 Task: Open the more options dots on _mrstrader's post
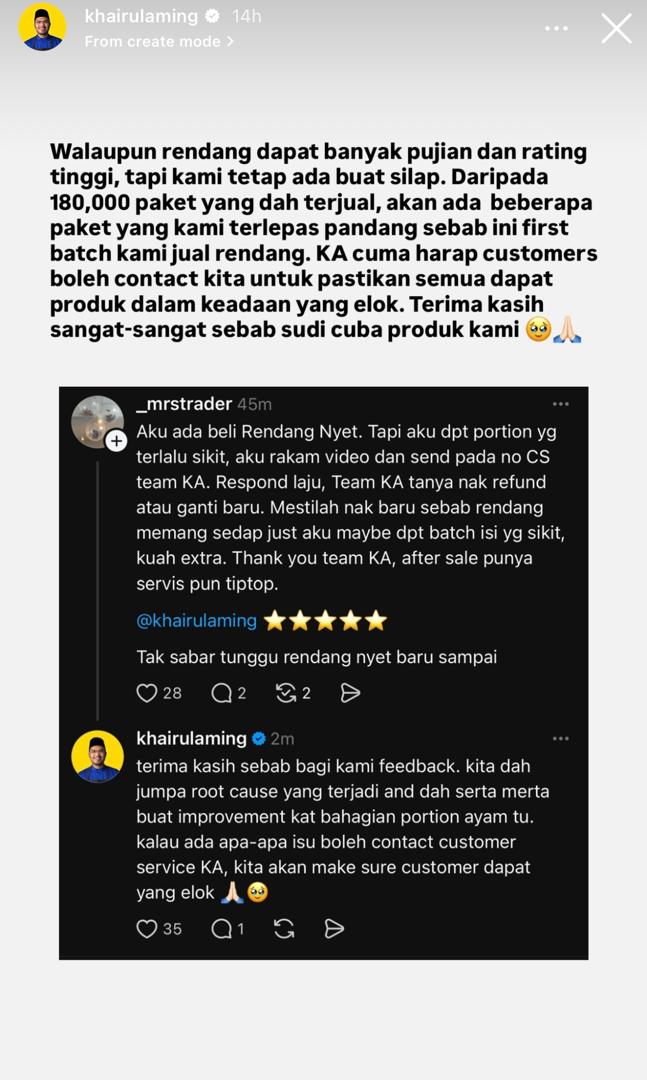point(561,404)
